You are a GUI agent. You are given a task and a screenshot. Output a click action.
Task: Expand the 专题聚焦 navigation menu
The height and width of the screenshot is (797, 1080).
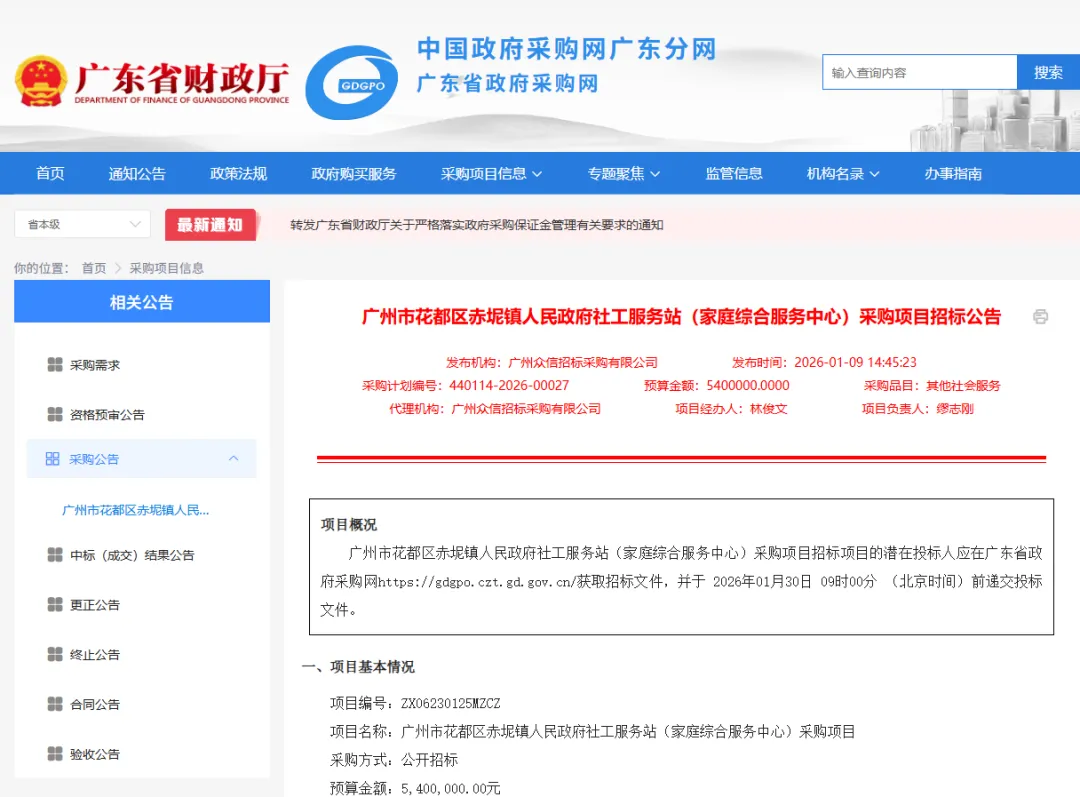[623, 174]
